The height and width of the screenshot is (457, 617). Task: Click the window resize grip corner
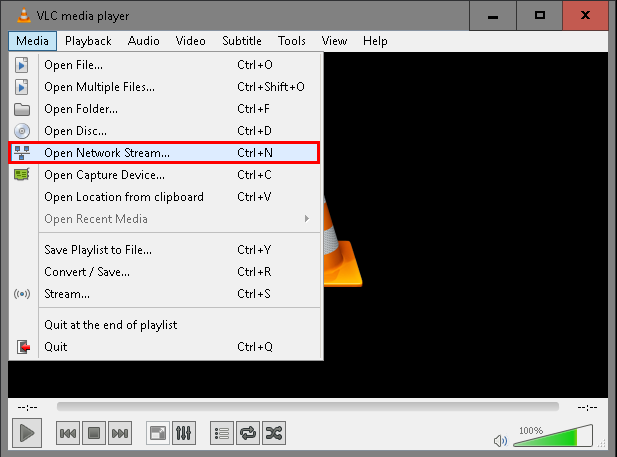tap(602, 444)
